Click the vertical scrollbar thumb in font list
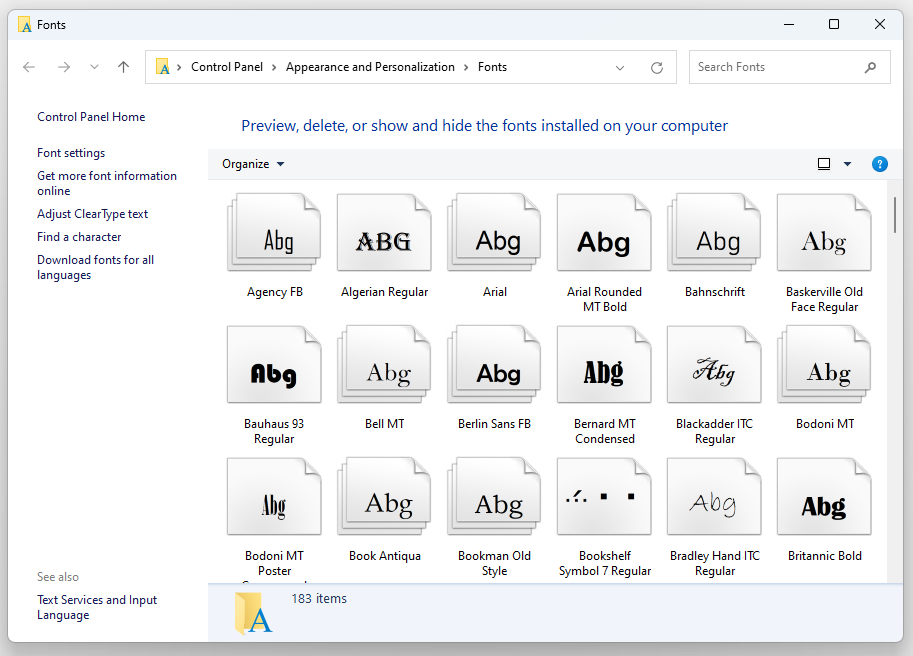The width and height of the screenshot is (913, 656). [x=895, y=215]
